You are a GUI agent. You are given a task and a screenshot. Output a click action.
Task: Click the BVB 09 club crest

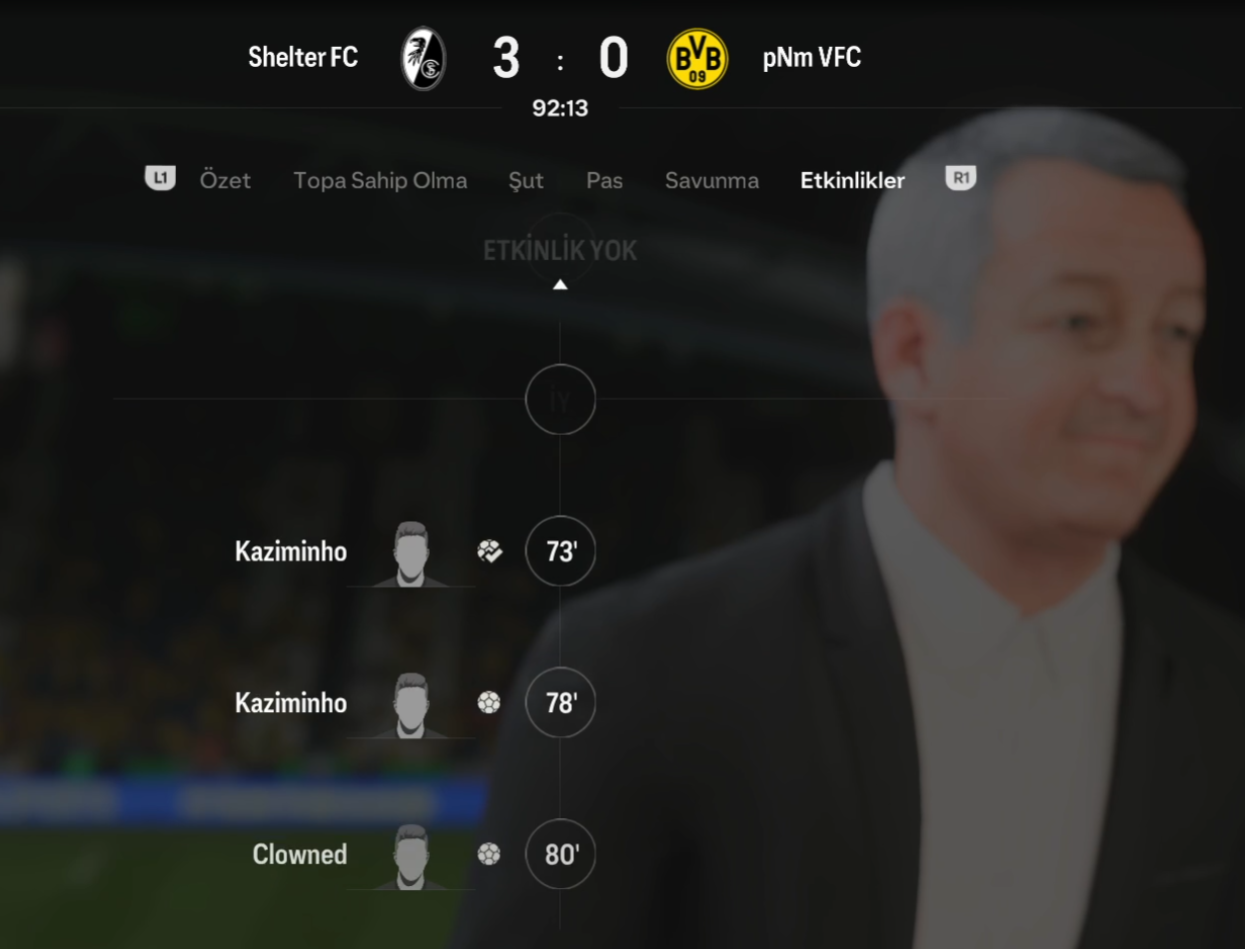(698, 58)
